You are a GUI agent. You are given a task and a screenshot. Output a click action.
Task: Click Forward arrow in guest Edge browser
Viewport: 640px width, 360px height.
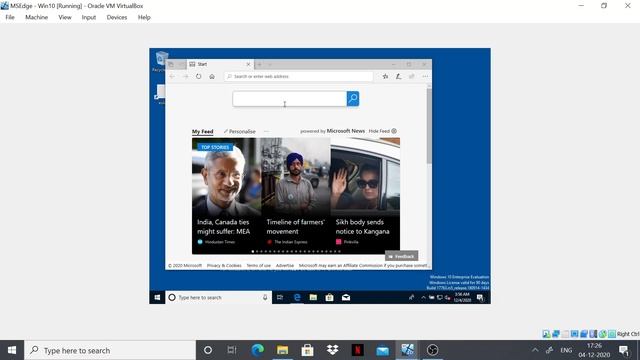point(185,76)
